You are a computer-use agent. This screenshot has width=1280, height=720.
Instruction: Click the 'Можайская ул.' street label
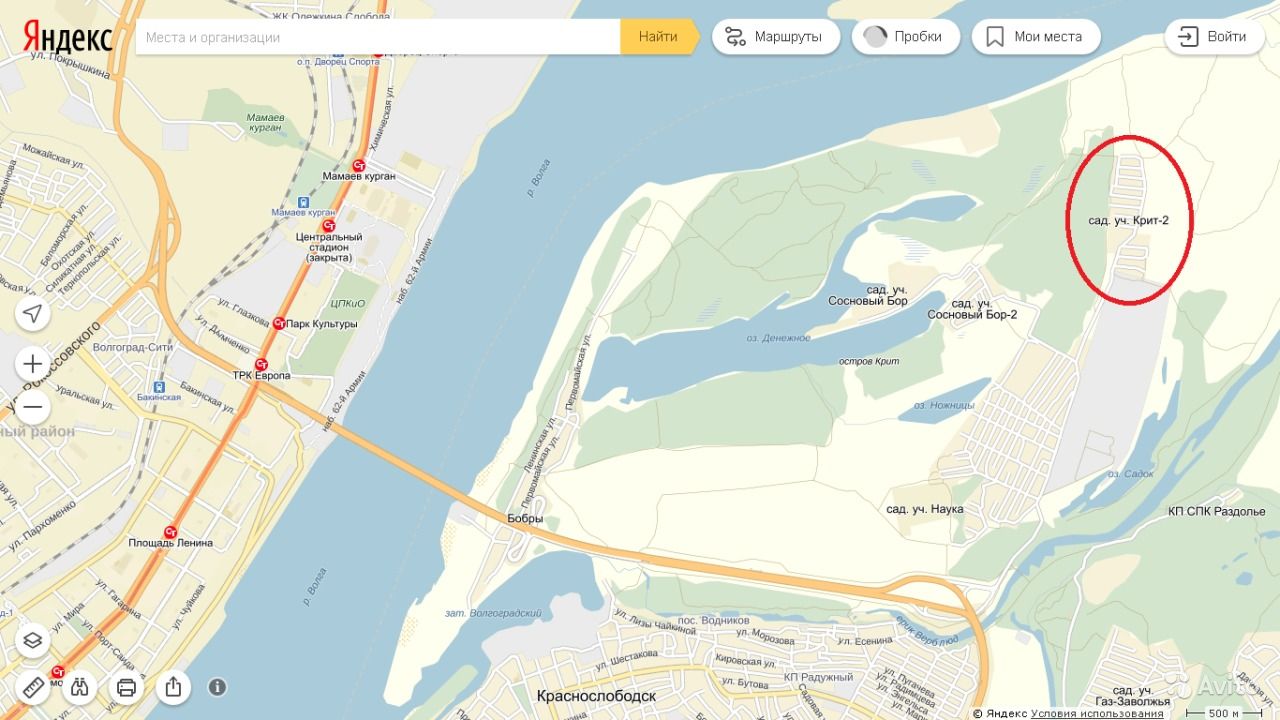pos(51,157)
